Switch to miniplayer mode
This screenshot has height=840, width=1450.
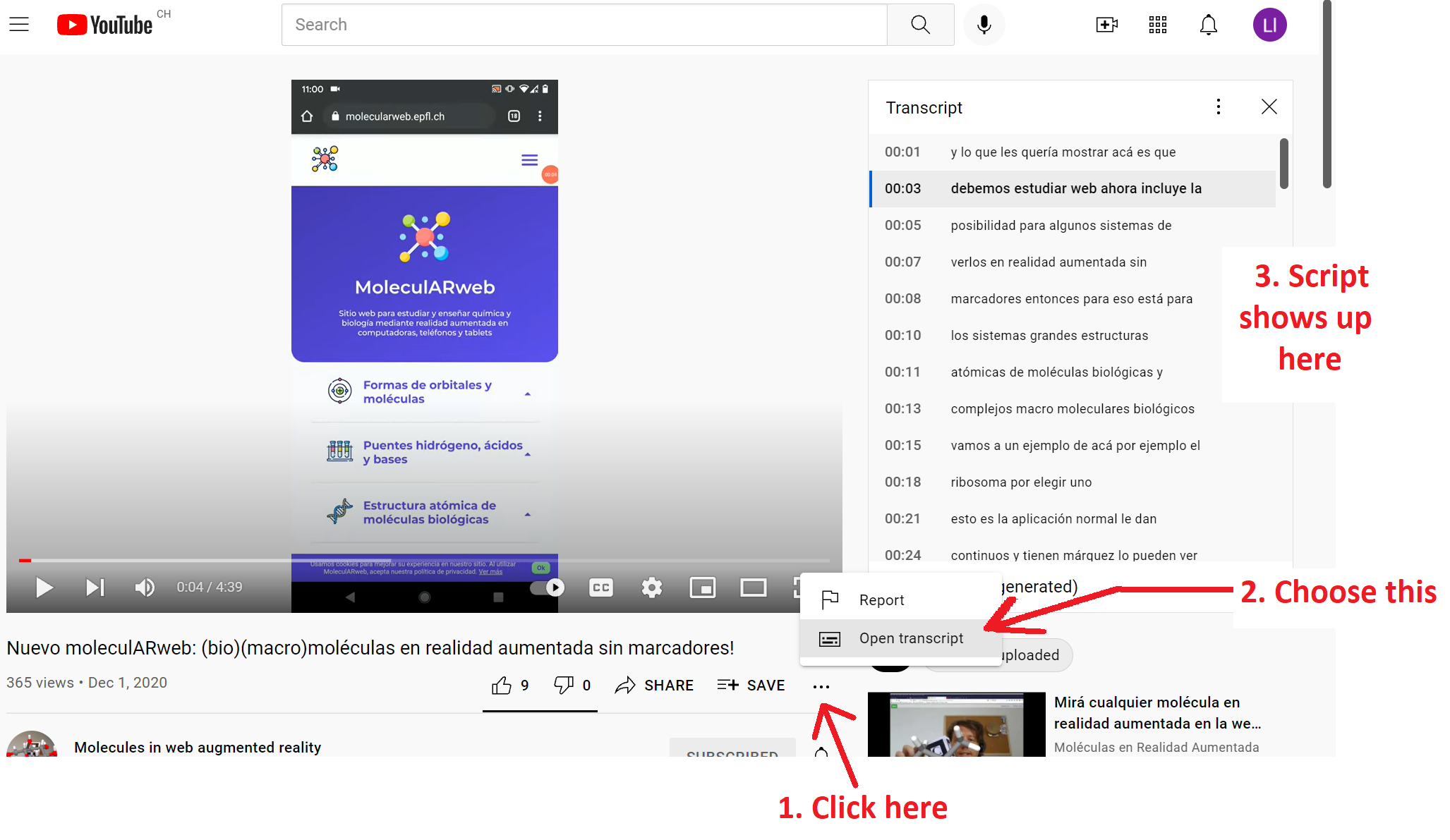point(703,587)
